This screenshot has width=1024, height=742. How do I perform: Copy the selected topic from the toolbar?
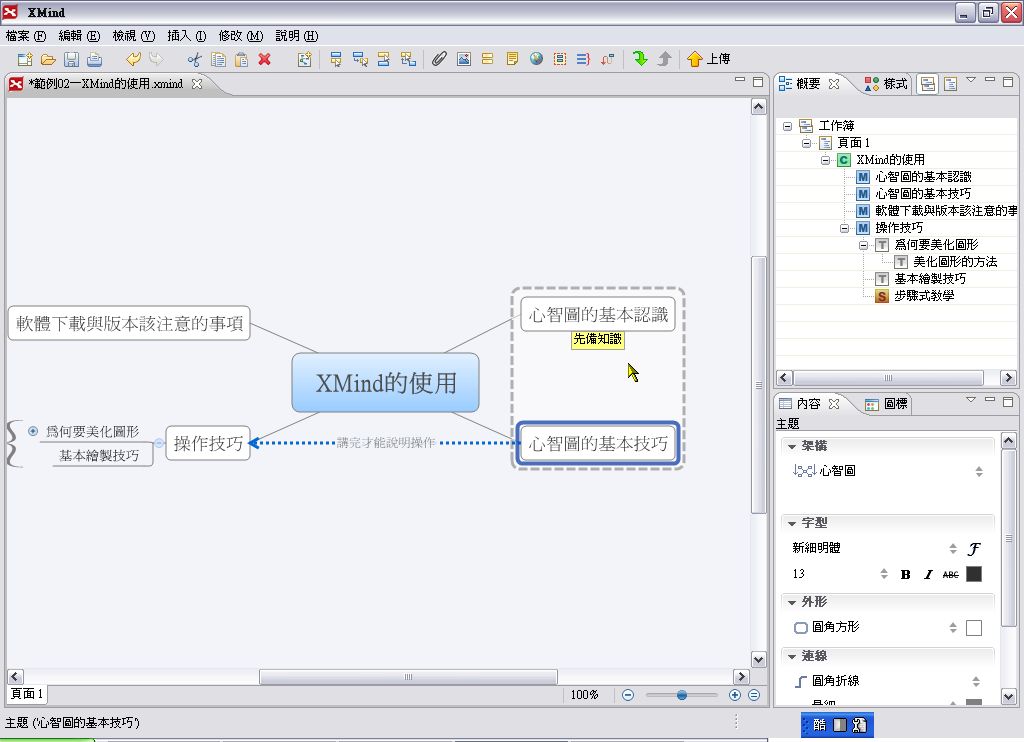click(218, 59)
